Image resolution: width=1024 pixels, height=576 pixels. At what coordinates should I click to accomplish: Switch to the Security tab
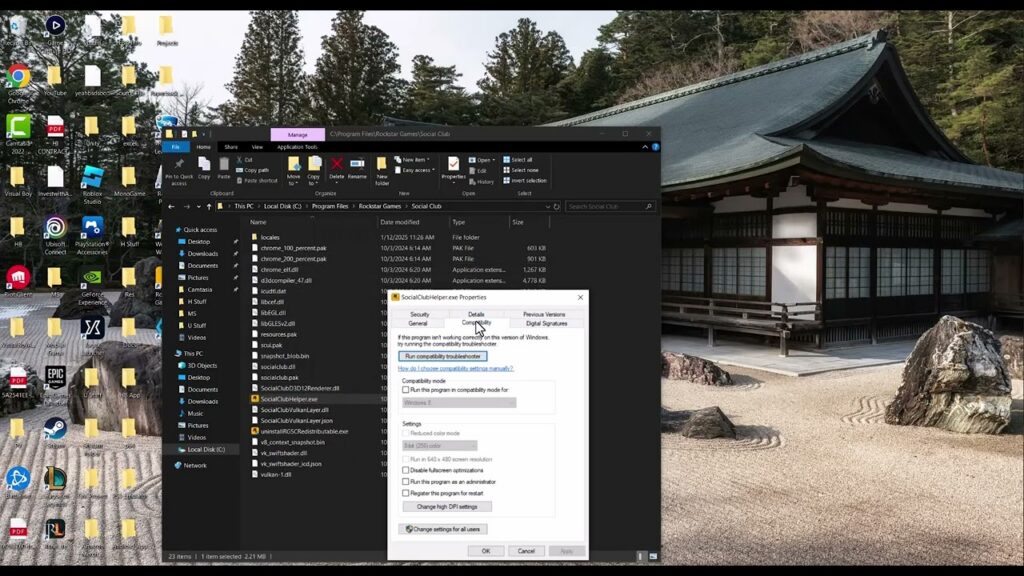pyautogui.click(x=419, y=314)
